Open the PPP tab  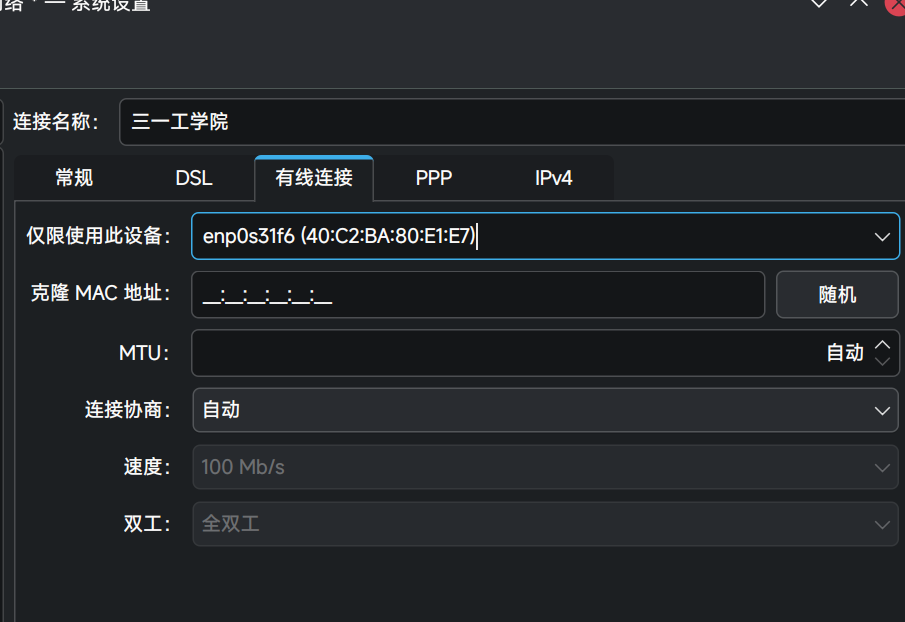tap(434, 179)
